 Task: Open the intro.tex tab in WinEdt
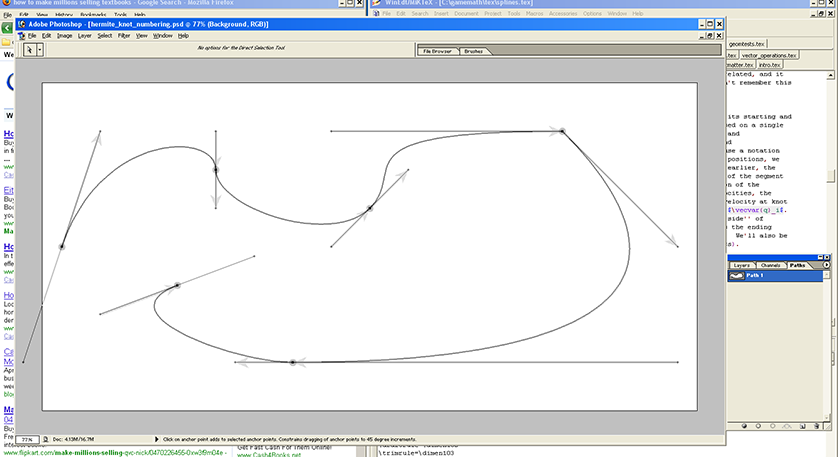(770, 65)
